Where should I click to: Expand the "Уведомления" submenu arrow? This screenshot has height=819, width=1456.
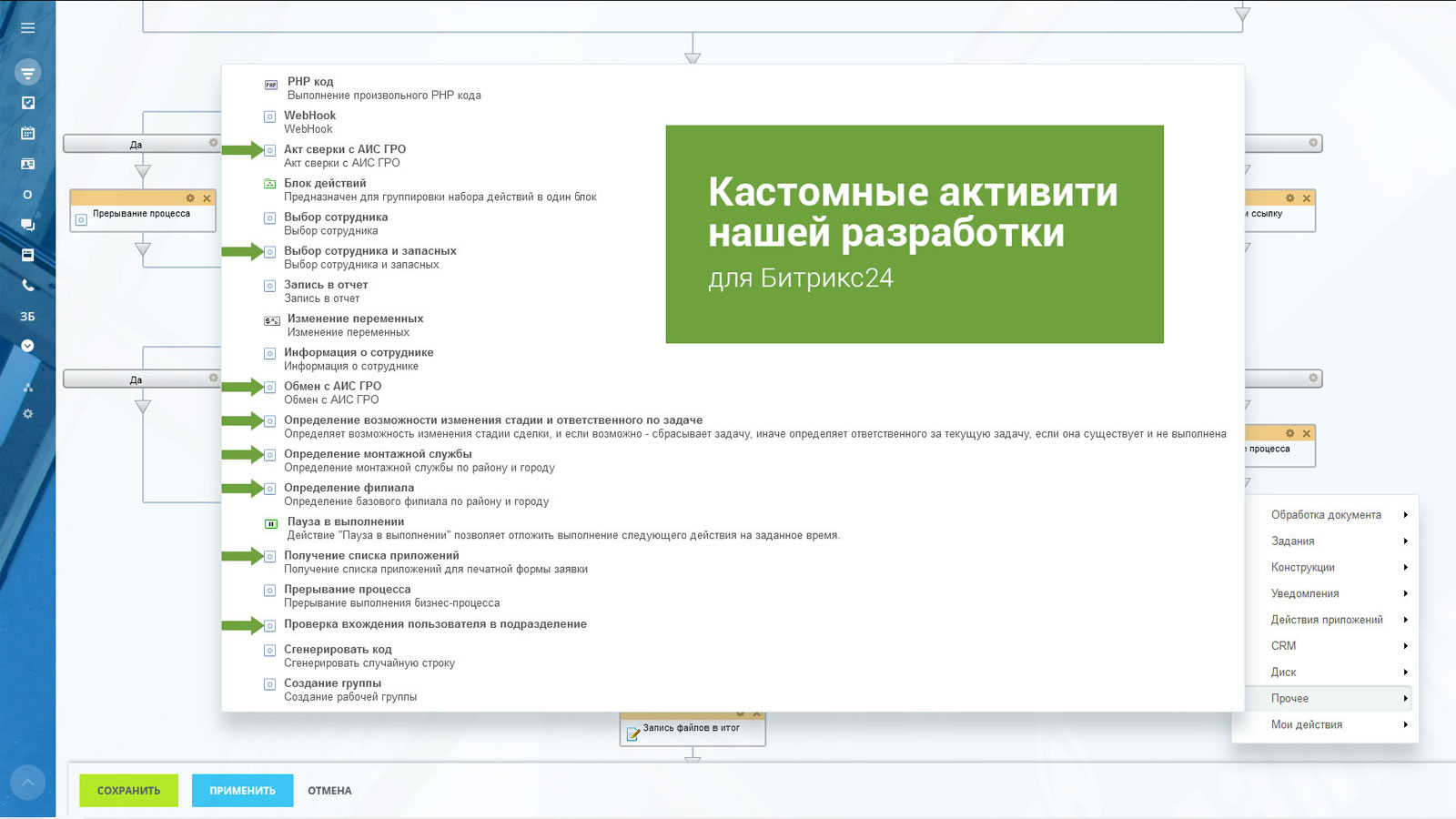click(1406, 593)
